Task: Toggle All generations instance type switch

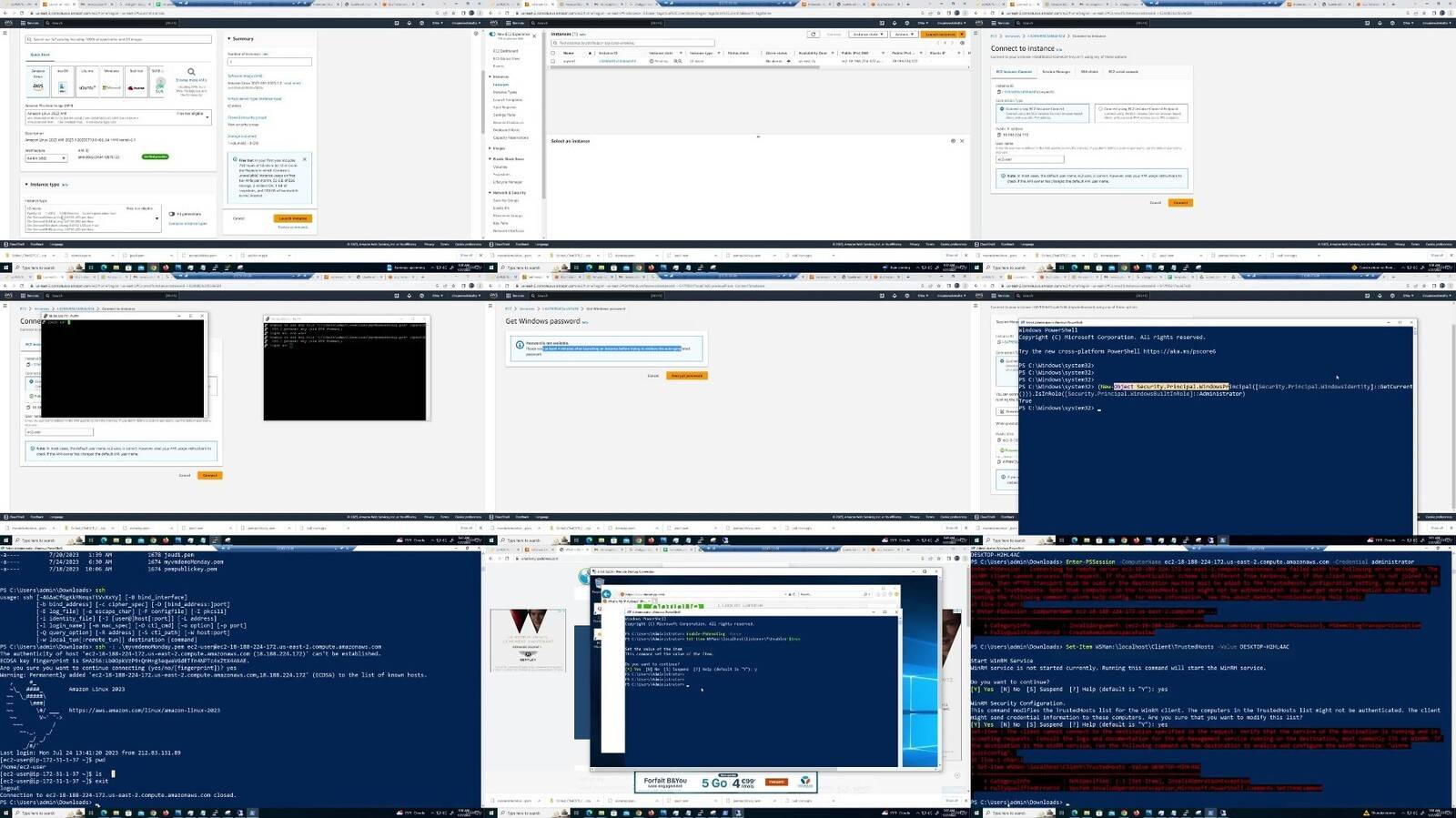Action: tap(172, 214)
